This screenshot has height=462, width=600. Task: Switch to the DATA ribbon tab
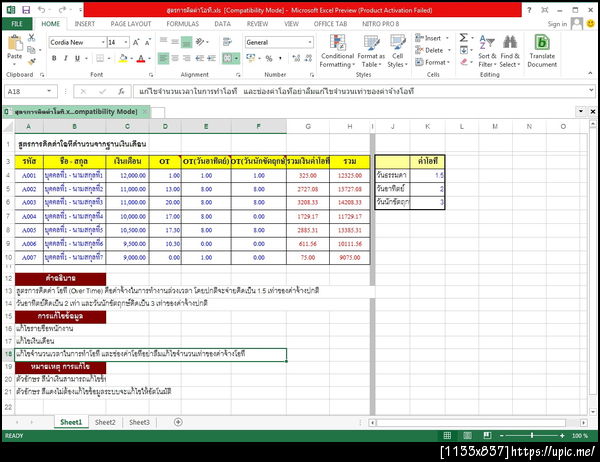[x=222, y=24]
